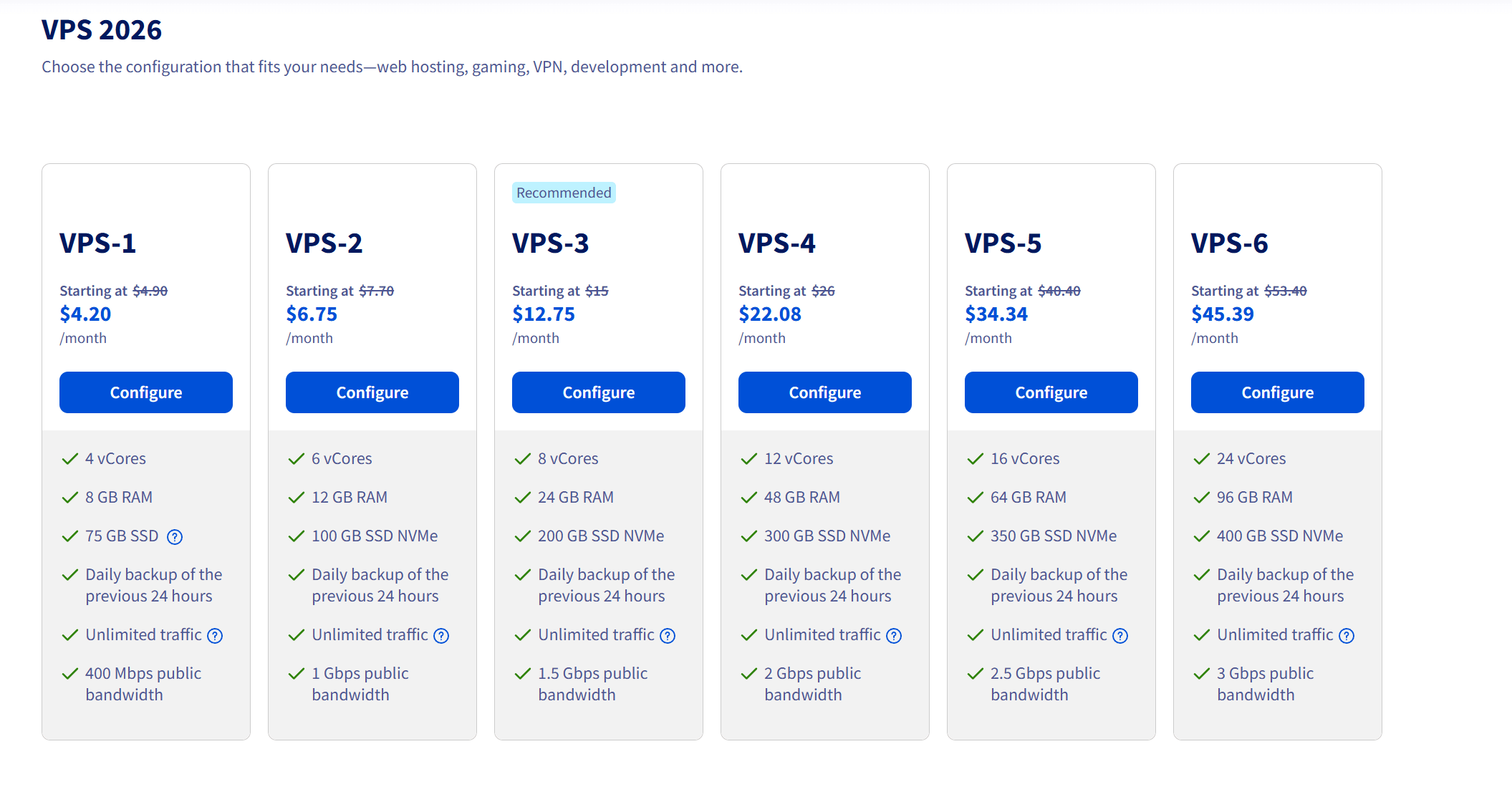Image resolution: width=1512 pixels, height=797 pixels.
Task: Click the $12.75 price on VPS-3
Action: (x=544, y=314)
